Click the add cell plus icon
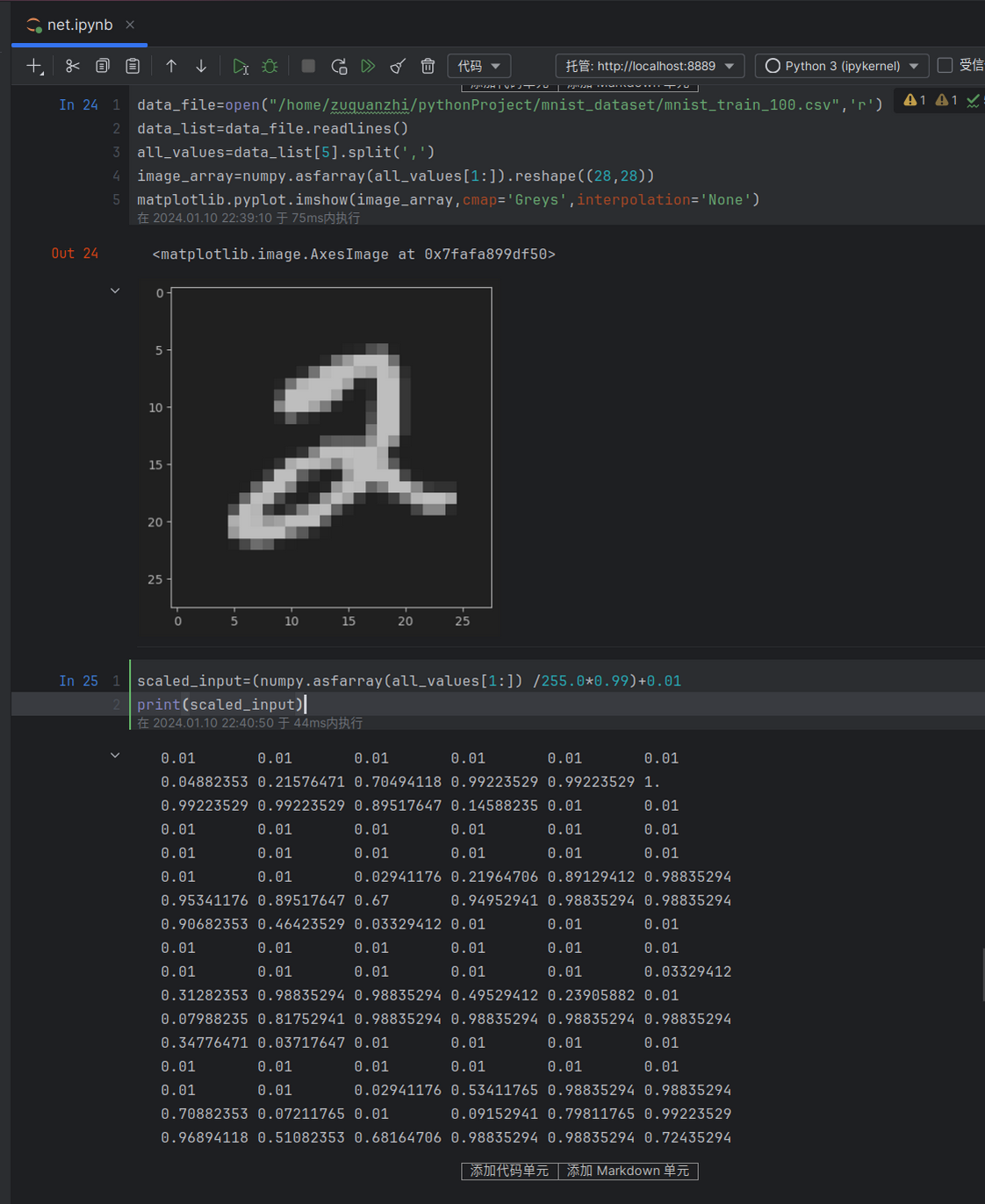985x1204 pixels. [34, 66]
